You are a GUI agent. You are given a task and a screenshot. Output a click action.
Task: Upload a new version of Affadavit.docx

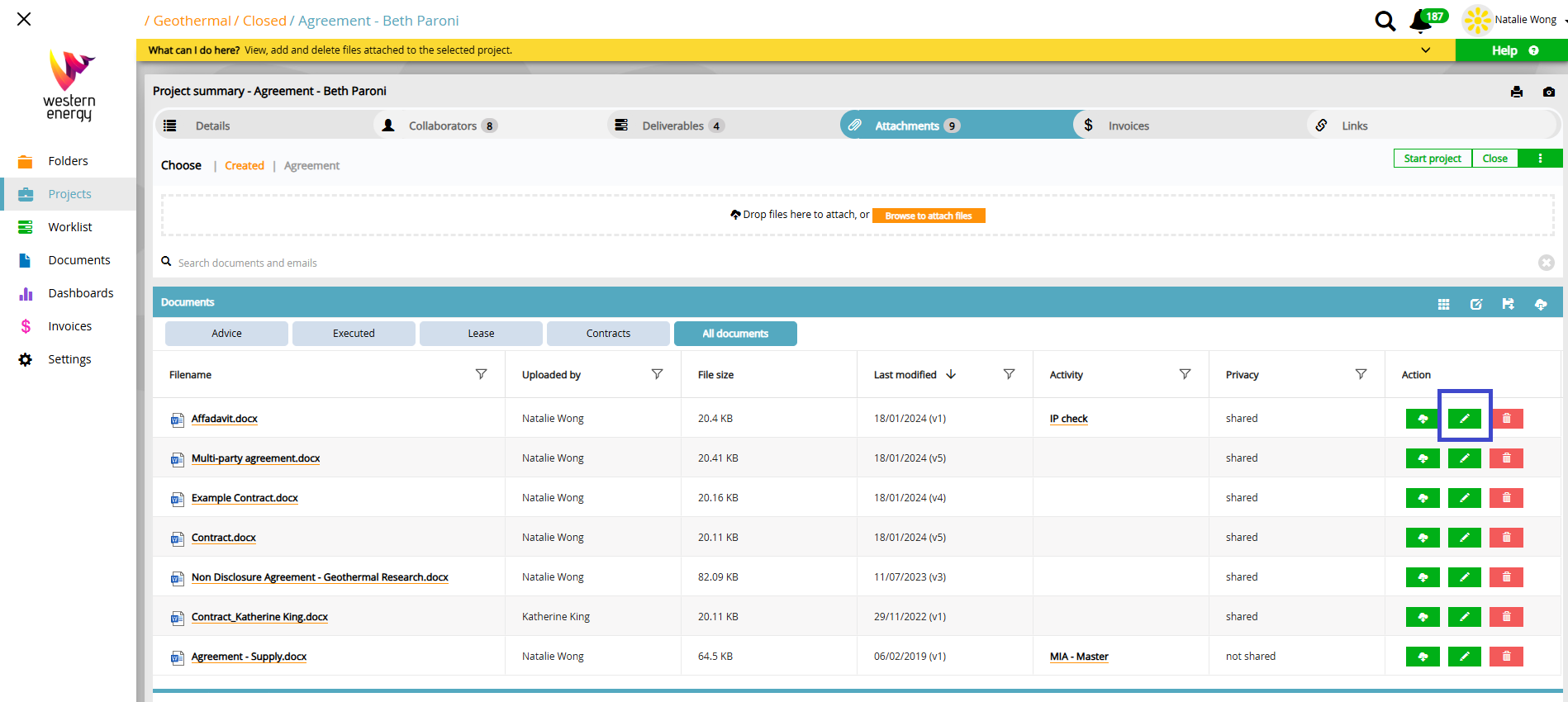click(x=1423, y=419)
